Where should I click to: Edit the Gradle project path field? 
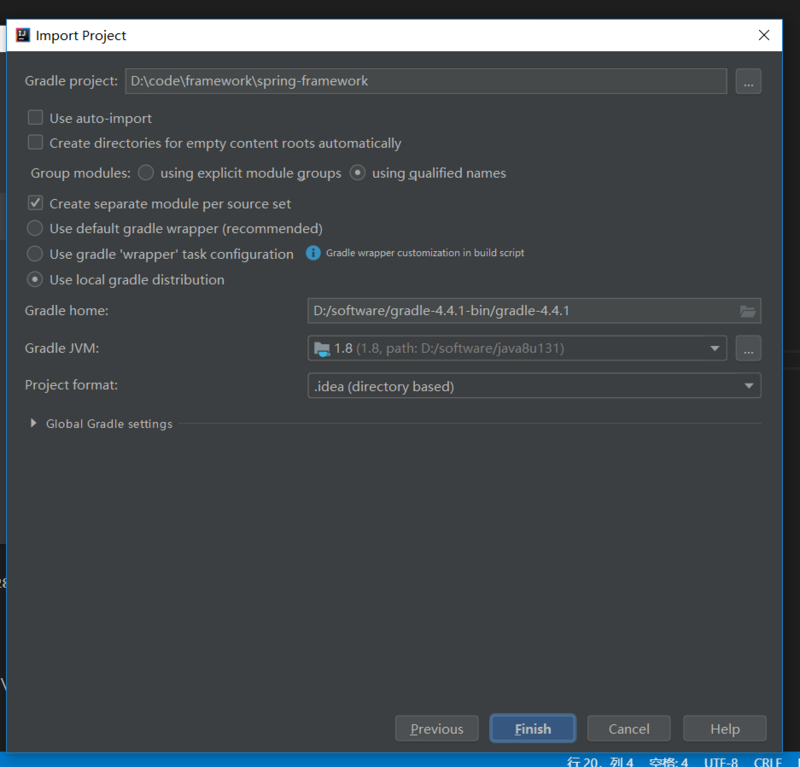(x=426, y=81)
